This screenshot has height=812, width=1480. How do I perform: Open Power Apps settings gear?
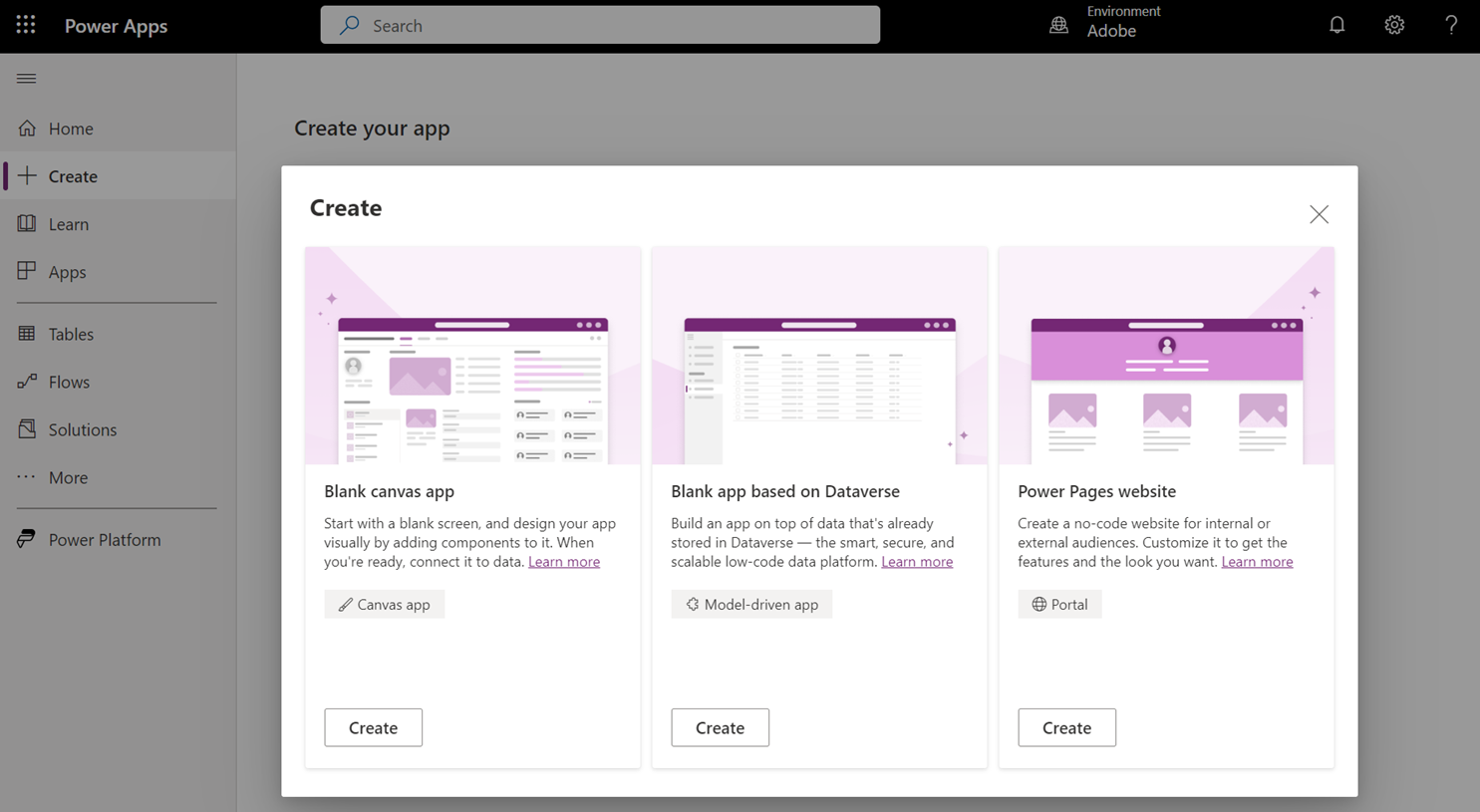tap(1394, 25)
